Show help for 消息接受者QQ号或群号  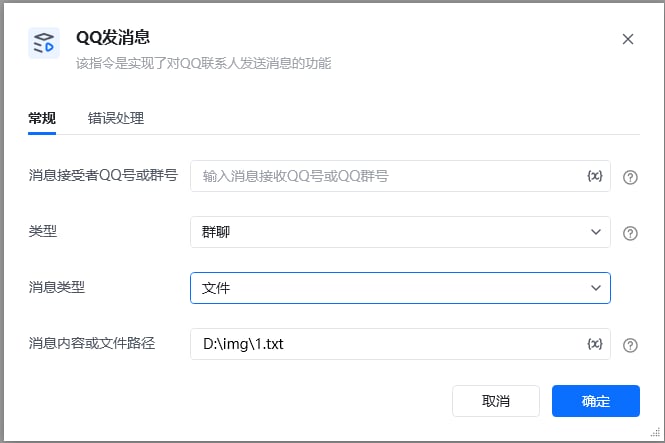630,177
